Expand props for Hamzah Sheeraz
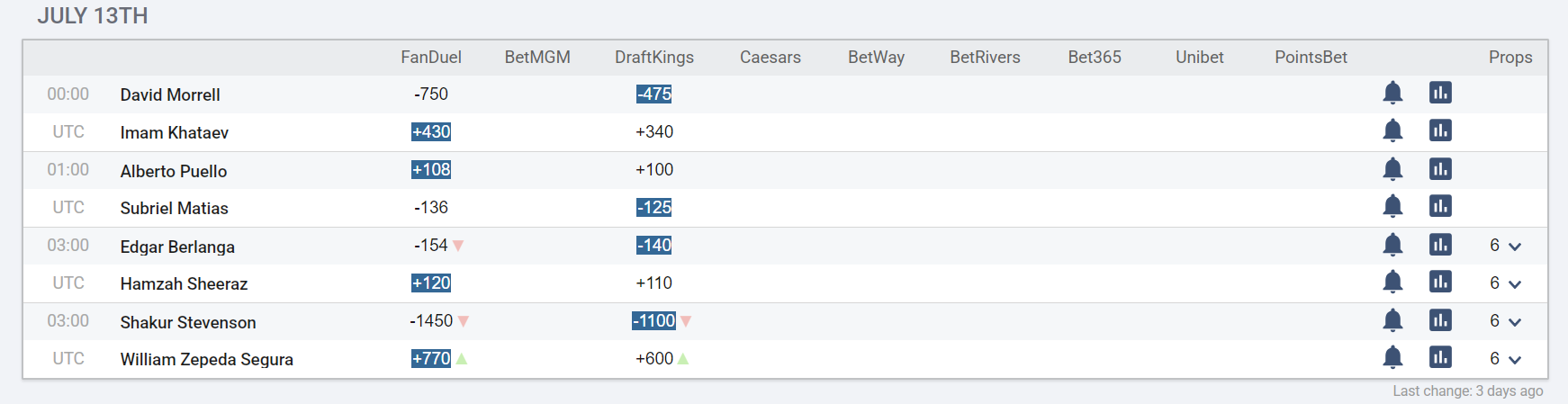Image resolution: width=1568 pixels, height=404 pixels. pyautogui.click(x=1505, y=283)
